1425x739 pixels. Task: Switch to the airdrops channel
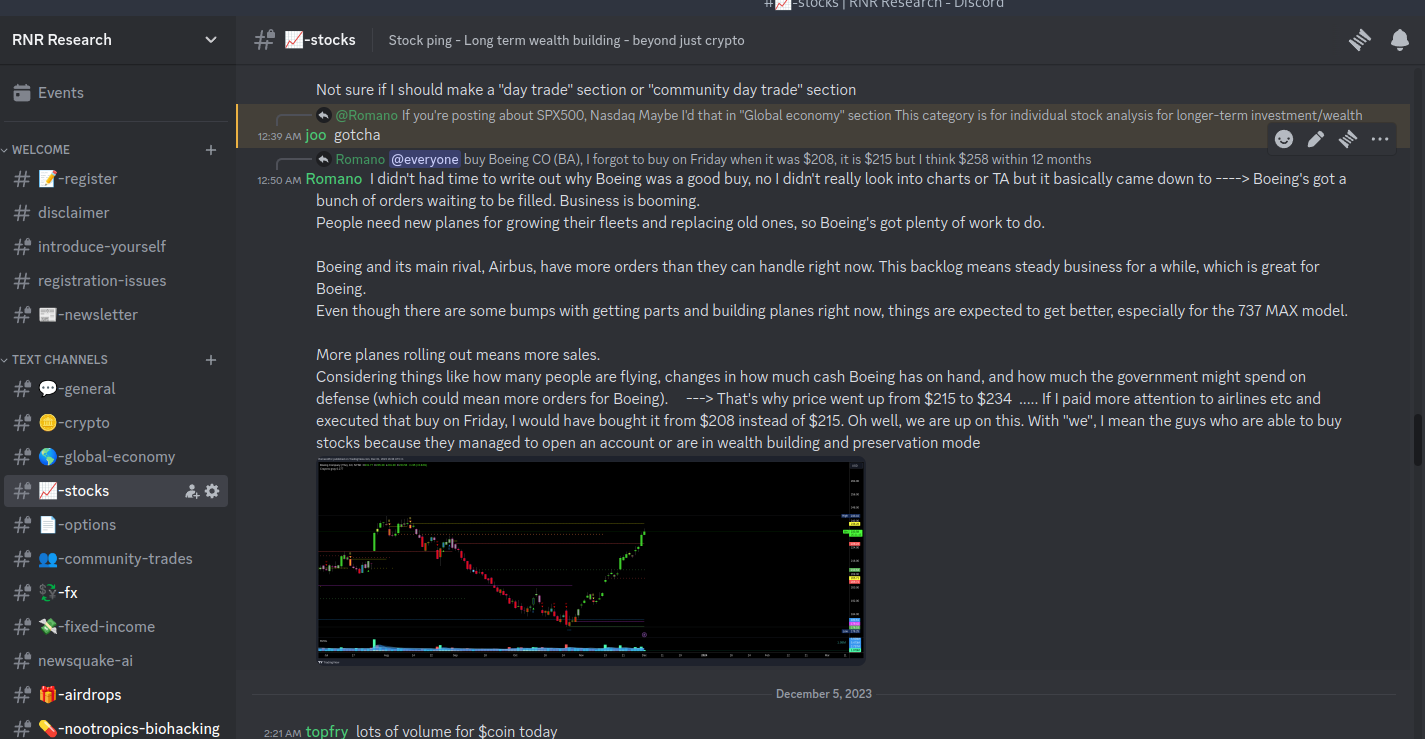coord(116,695)
